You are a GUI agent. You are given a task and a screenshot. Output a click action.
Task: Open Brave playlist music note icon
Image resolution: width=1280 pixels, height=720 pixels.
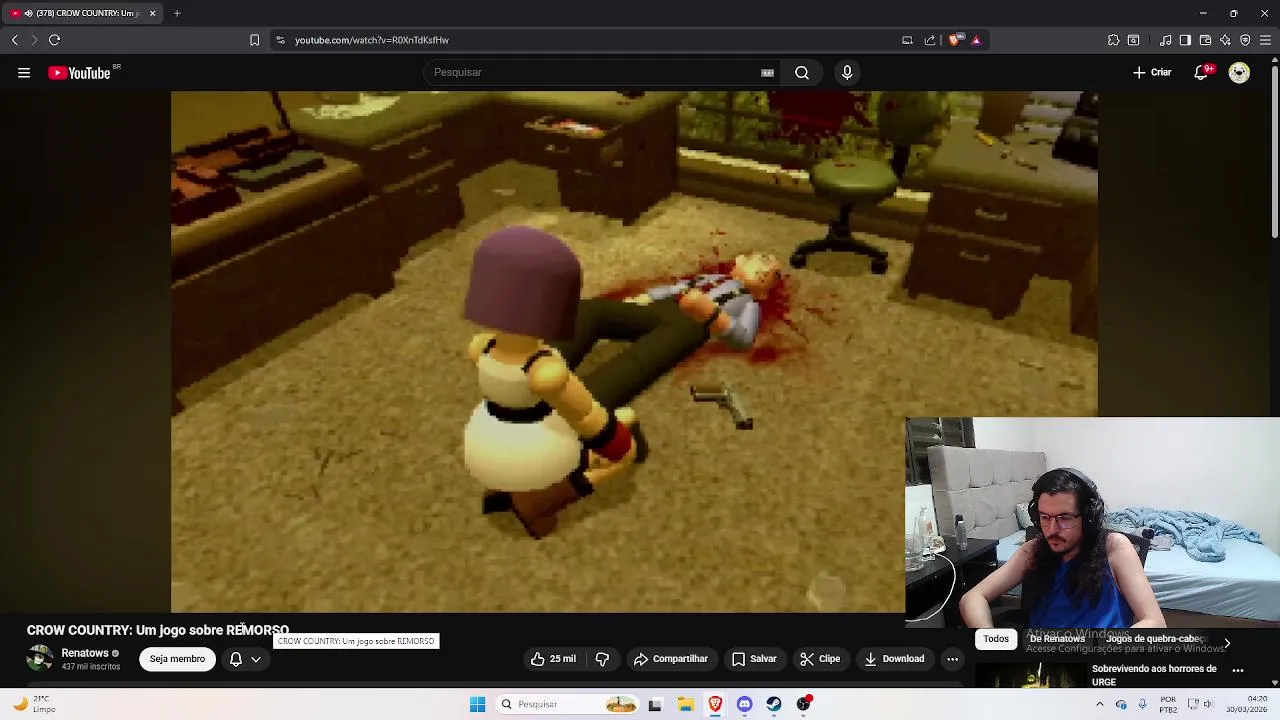(x=1165, y=40)
